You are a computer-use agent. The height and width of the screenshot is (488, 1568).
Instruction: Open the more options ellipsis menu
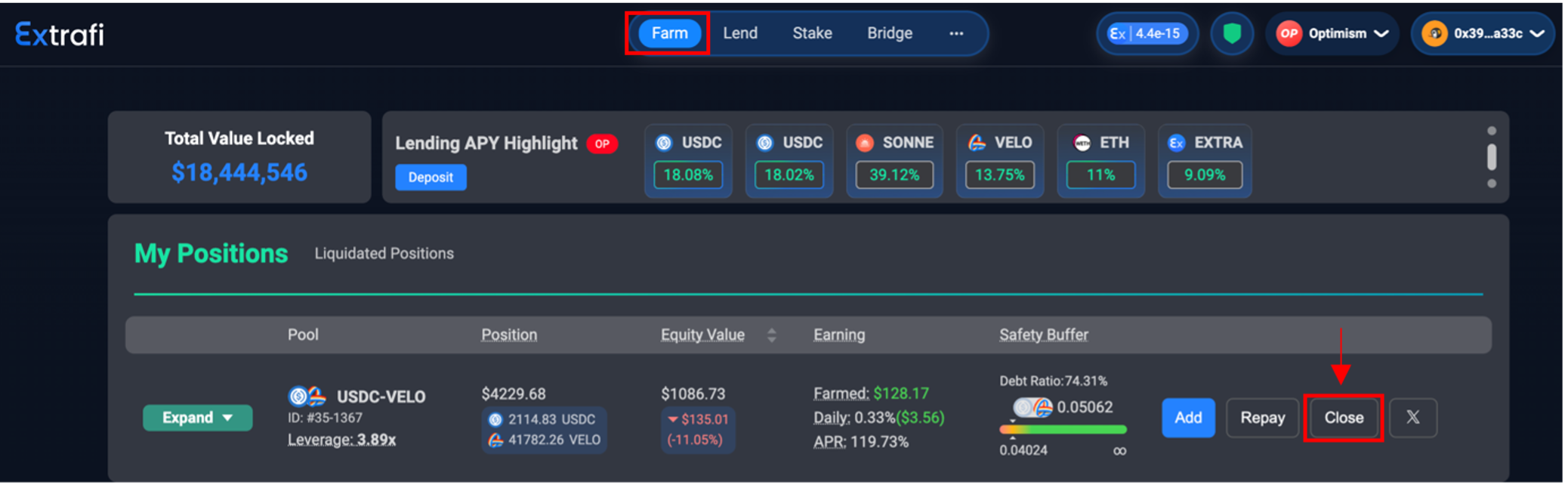coord(956,33)
